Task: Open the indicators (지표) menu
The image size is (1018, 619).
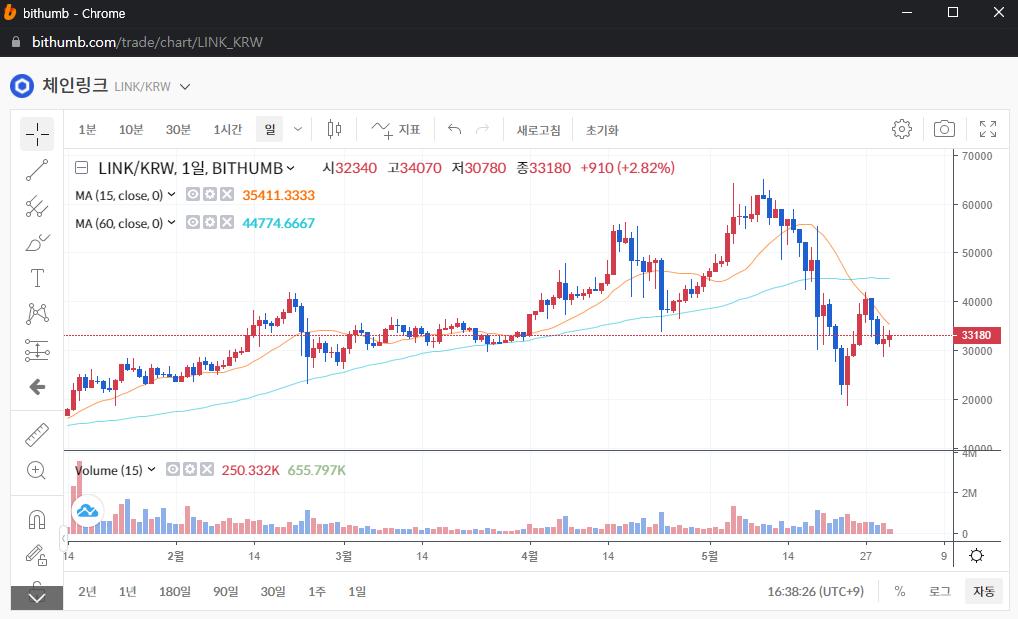Action: tap(396, 130)
